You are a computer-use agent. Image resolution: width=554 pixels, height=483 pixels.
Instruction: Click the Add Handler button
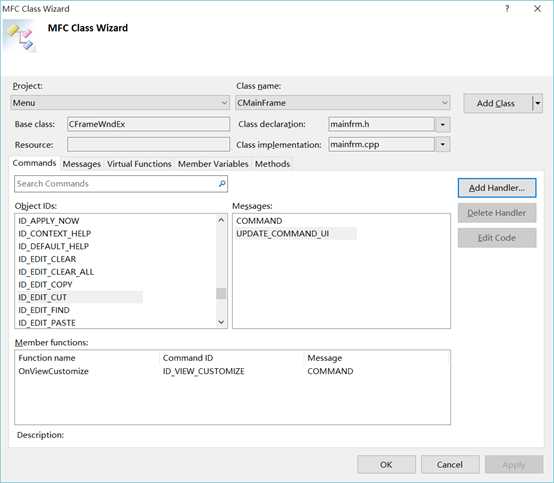[497, 188]
